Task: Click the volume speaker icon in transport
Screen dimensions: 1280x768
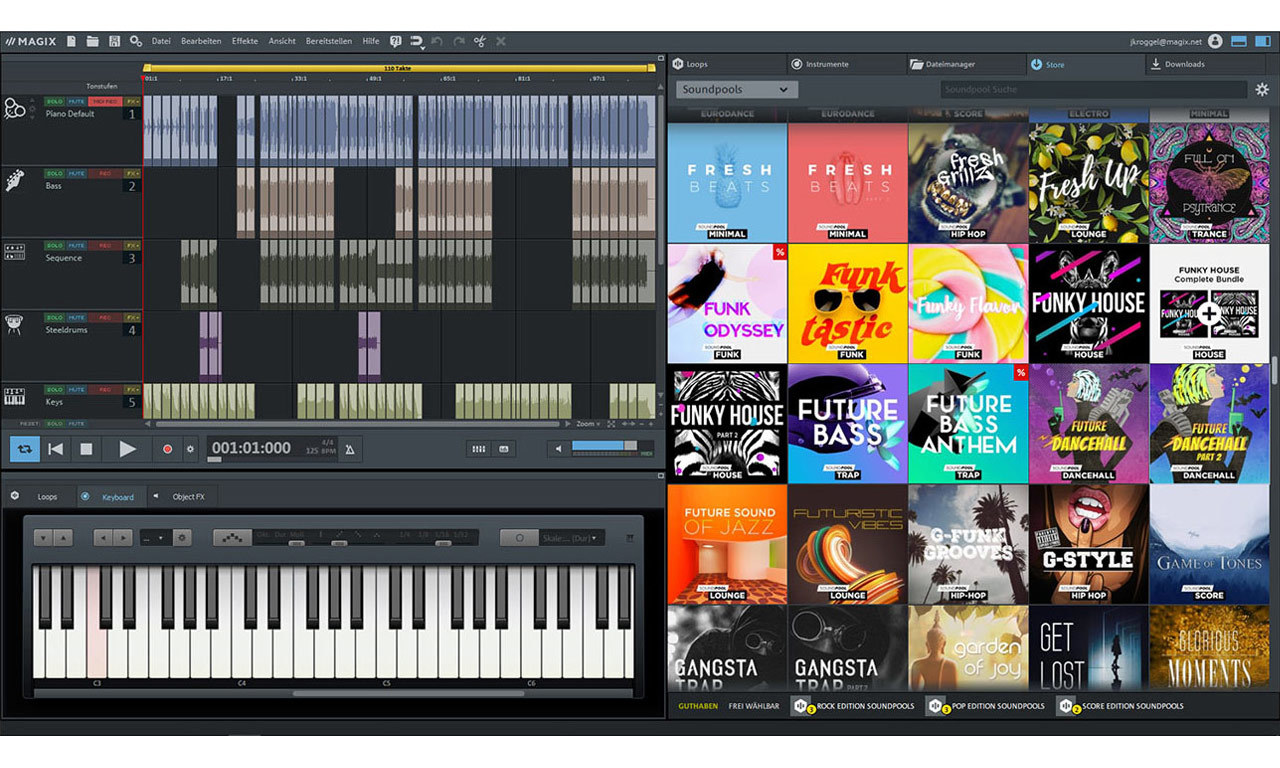Action: (x=558, y=449)
